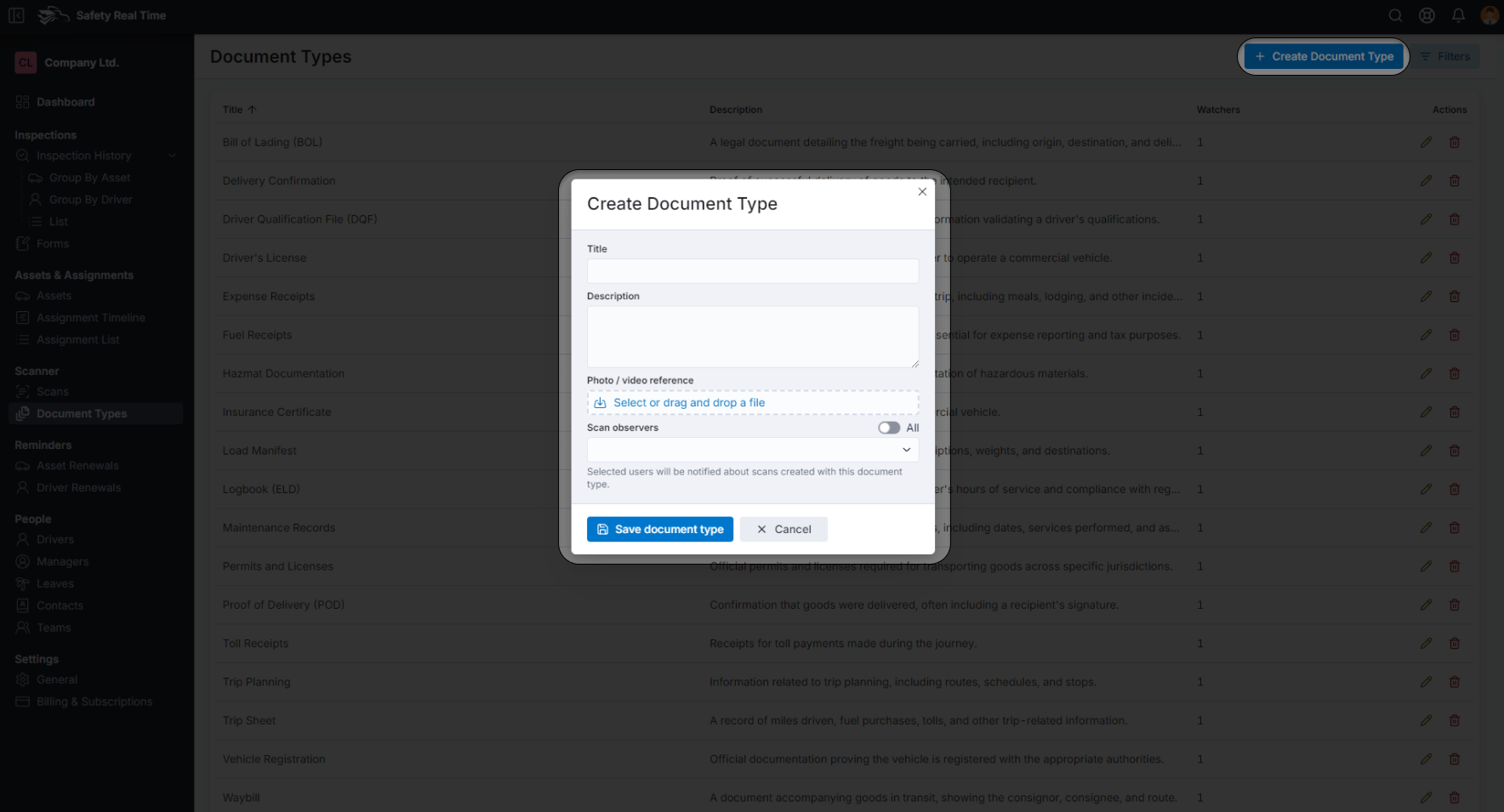Click the Cancel button in the dialog
The image size is (1504, 812).
click(783, 529)
